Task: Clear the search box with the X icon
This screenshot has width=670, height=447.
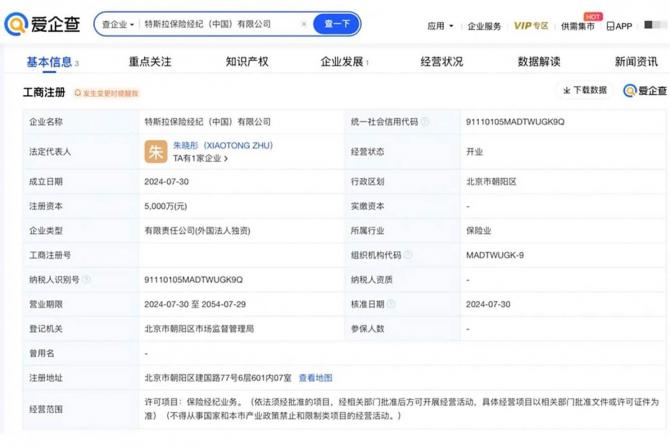Action: pyautogui.click(x=304, y=24)
